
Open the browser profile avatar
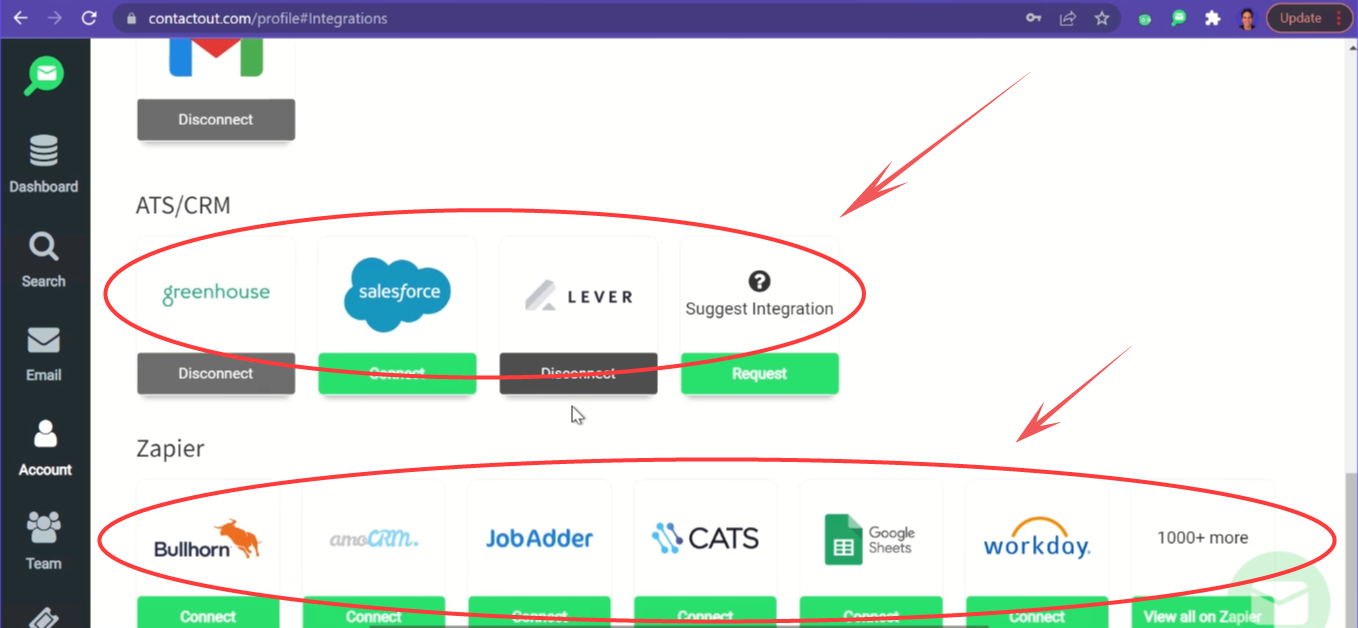(x=1247, y=18)
